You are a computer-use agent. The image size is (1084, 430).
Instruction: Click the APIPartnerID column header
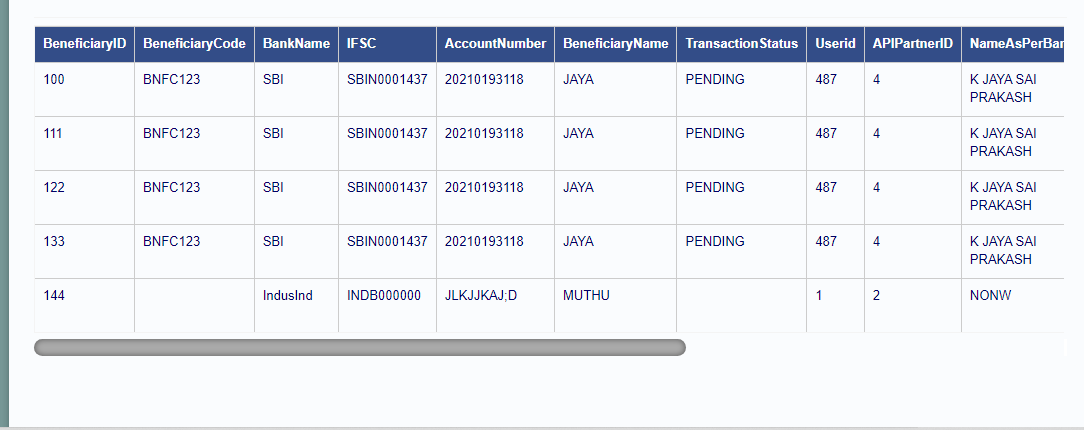913,44
